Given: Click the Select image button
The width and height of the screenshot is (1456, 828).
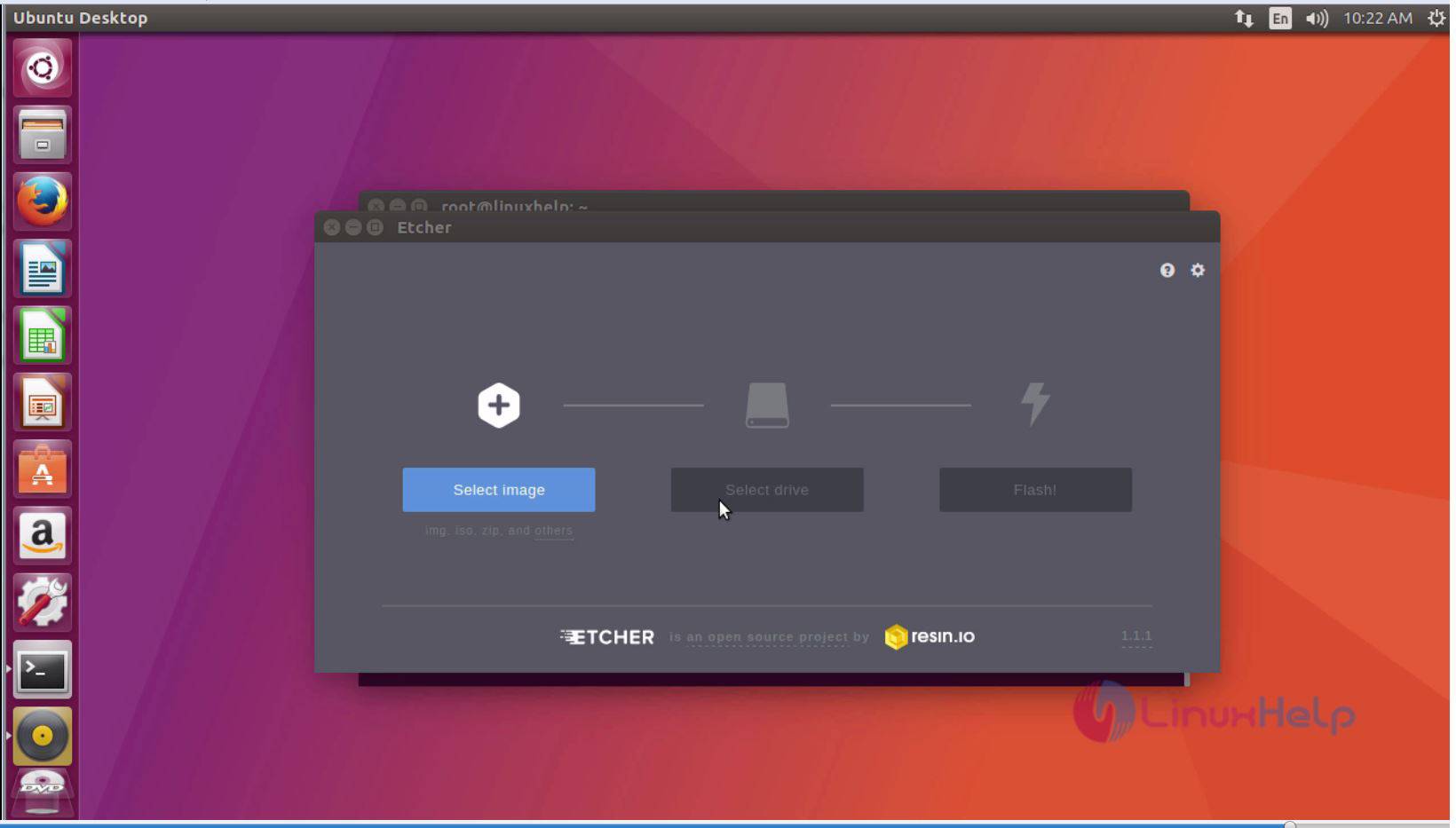Looking at the screenshot, I should coord(498,490).
